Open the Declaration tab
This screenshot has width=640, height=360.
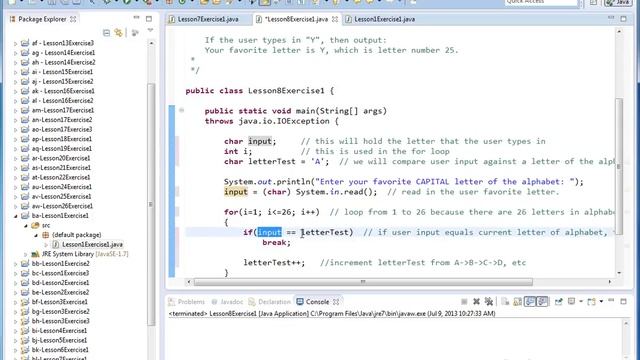(269, 302)
